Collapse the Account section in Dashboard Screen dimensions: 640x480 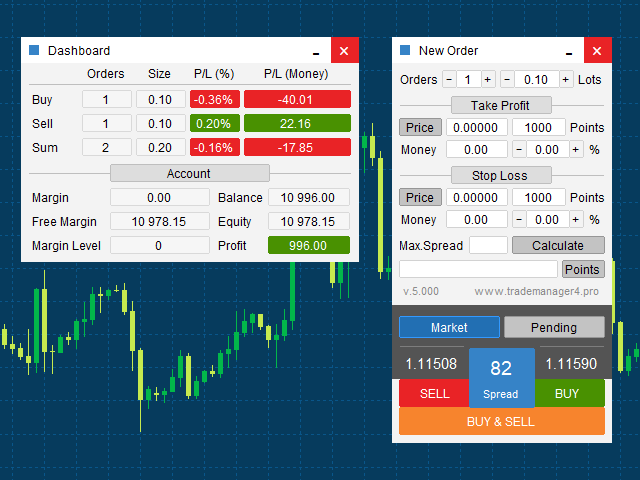(x=188, y=173)
